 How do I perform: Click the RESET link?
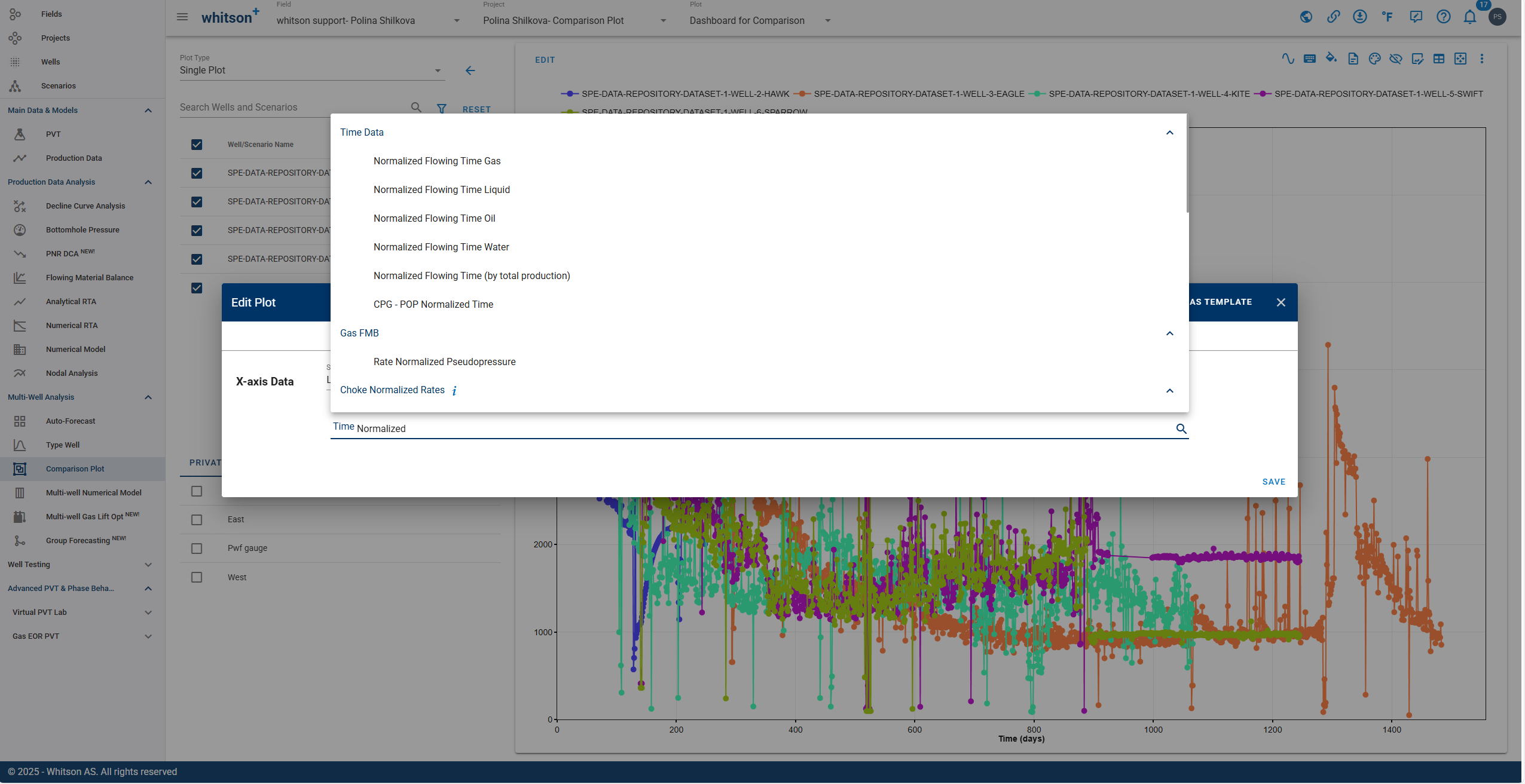[476, 109]
